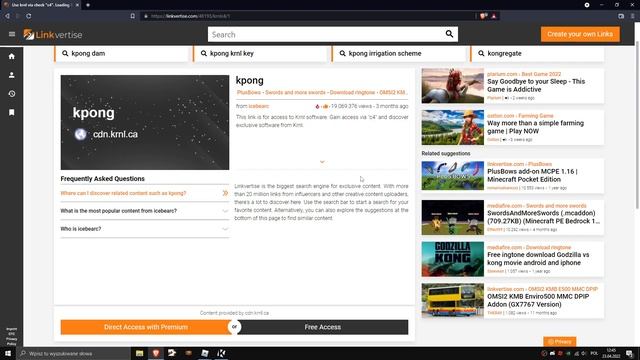The height and width of the screenshot is (360, 640).
Task: Click the yellow bus thumbnail image
Action: 453,300
